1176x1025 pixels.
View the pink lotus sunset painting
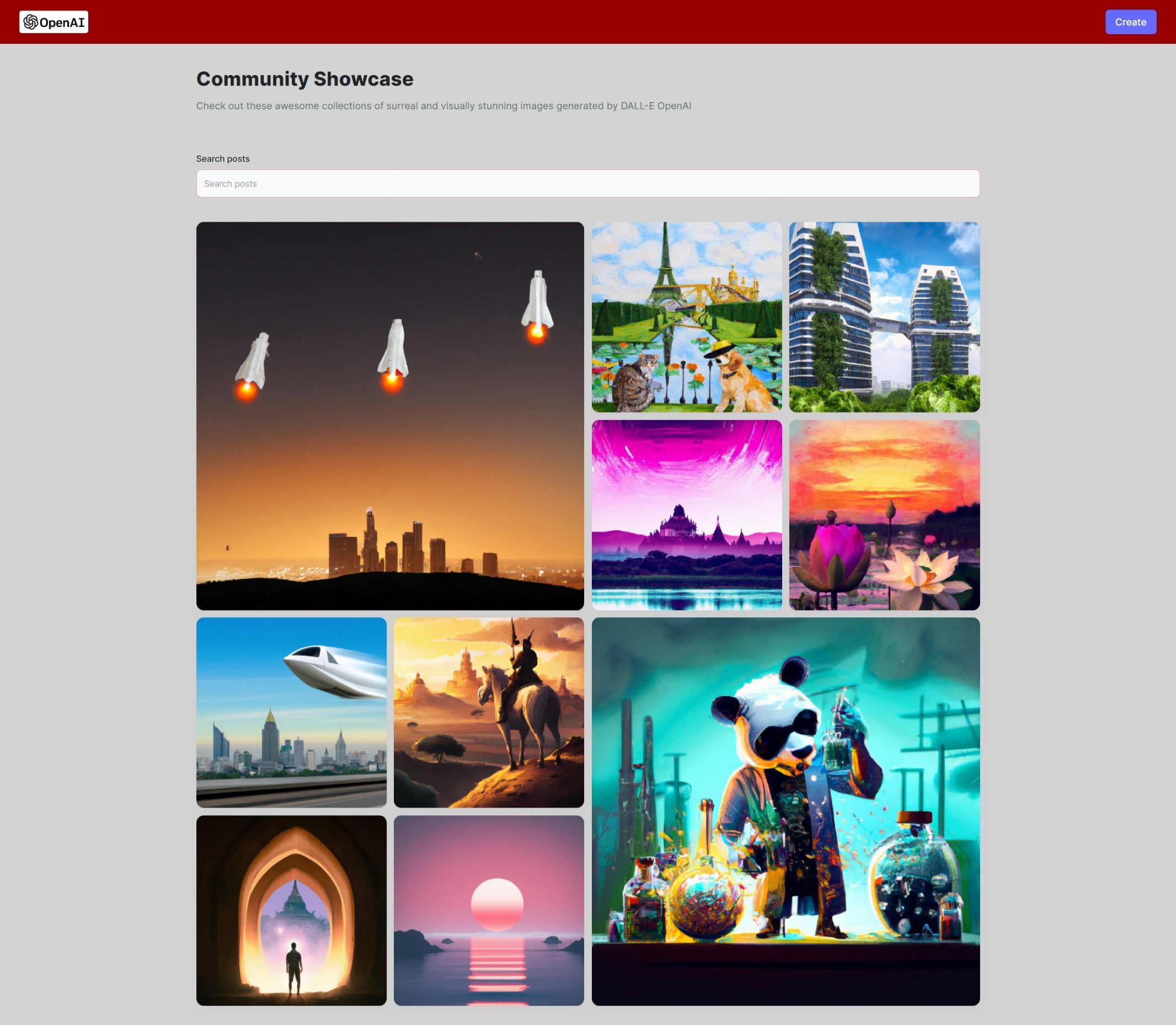(x=884, y=515)
